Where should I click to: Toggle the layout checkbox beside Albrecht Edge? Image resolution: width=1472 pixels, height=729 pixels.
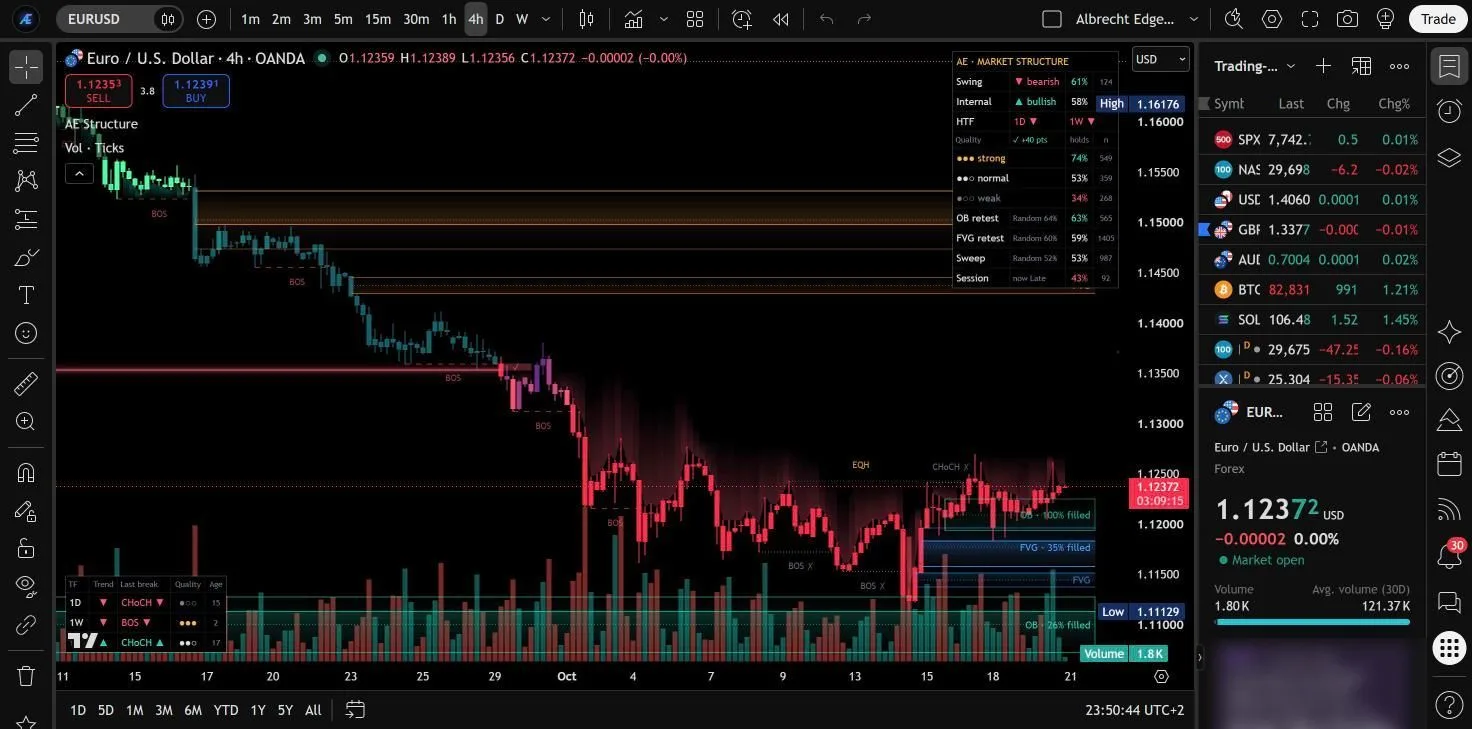(x=1051, y=19)
